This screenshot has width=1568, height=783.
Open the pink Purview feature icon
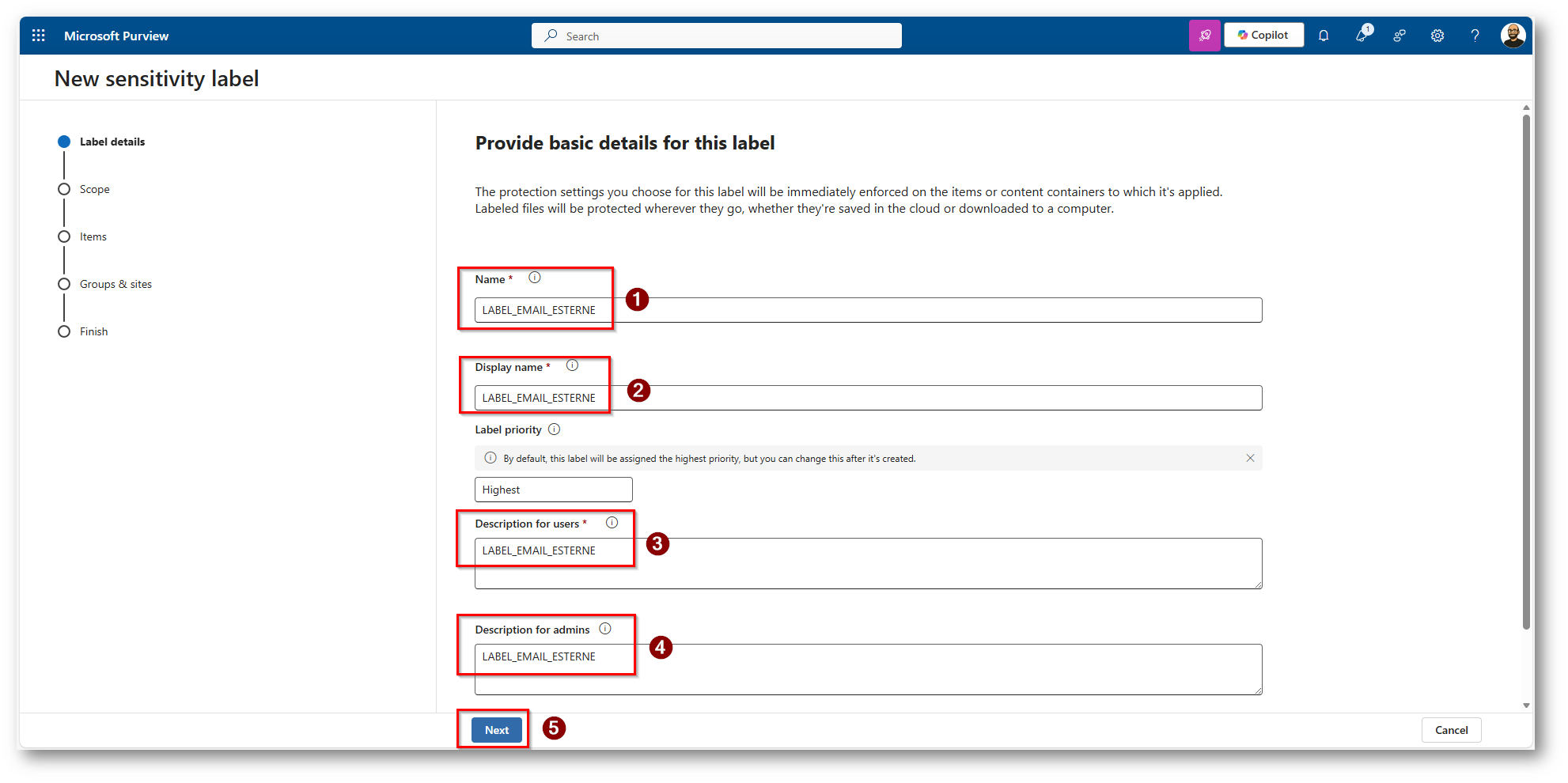point(1204,36)
